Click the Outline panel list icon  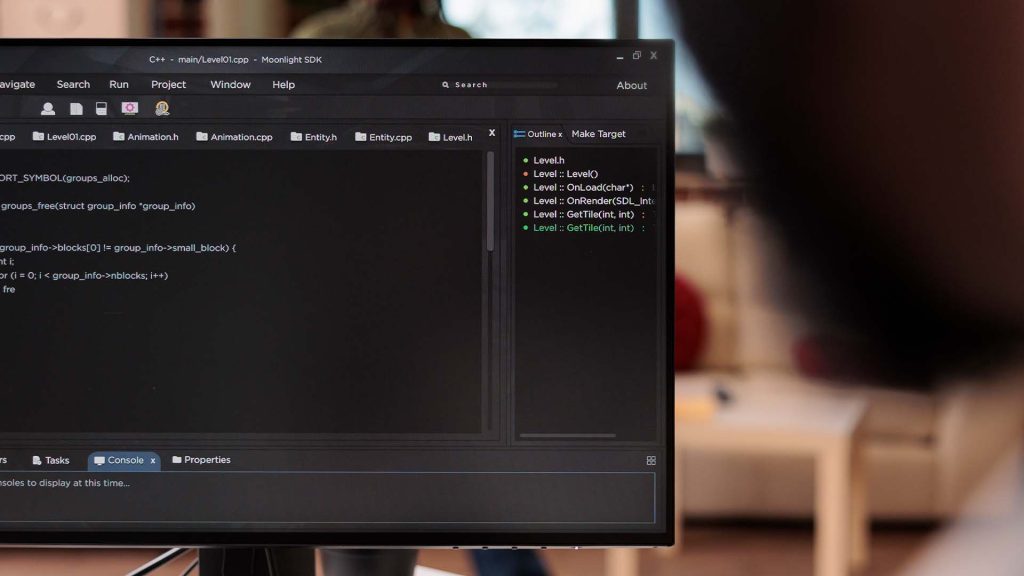519,134
